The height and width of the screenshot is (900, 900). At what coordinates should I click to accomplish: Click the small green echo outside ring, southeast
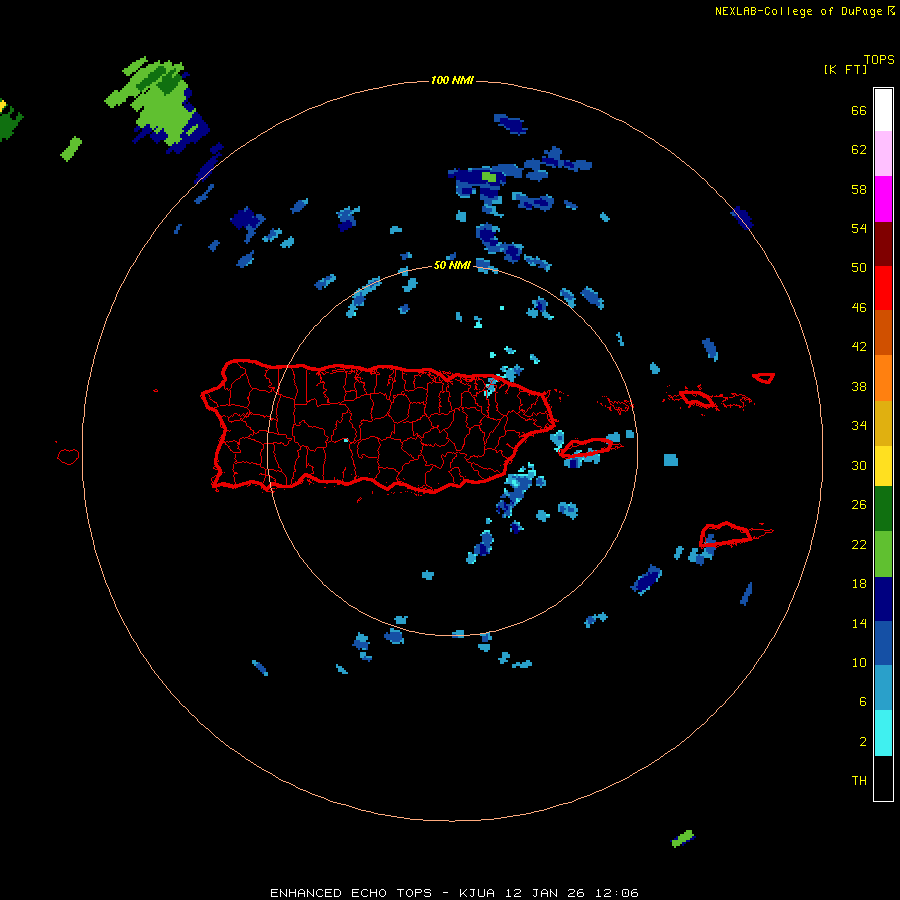pyautogui.click(x=683, y=839)
